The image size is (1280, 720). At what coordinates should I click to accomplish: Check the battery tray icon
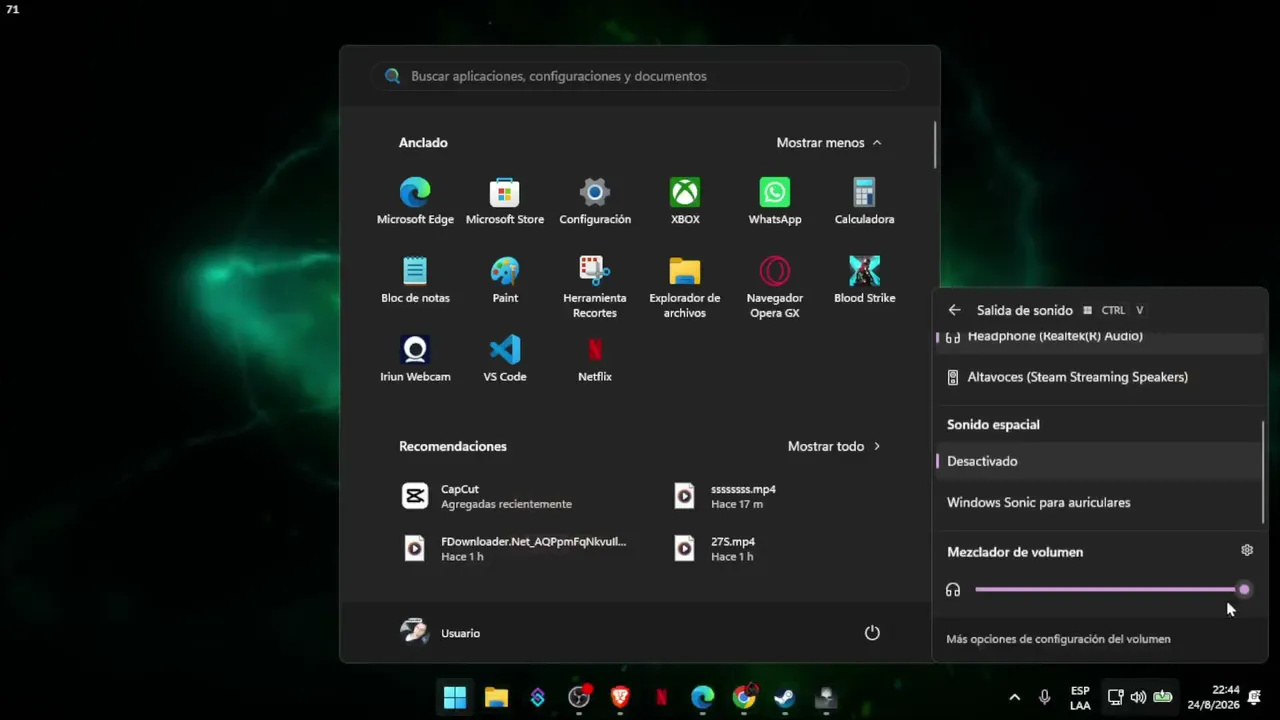pos(1163,697)
